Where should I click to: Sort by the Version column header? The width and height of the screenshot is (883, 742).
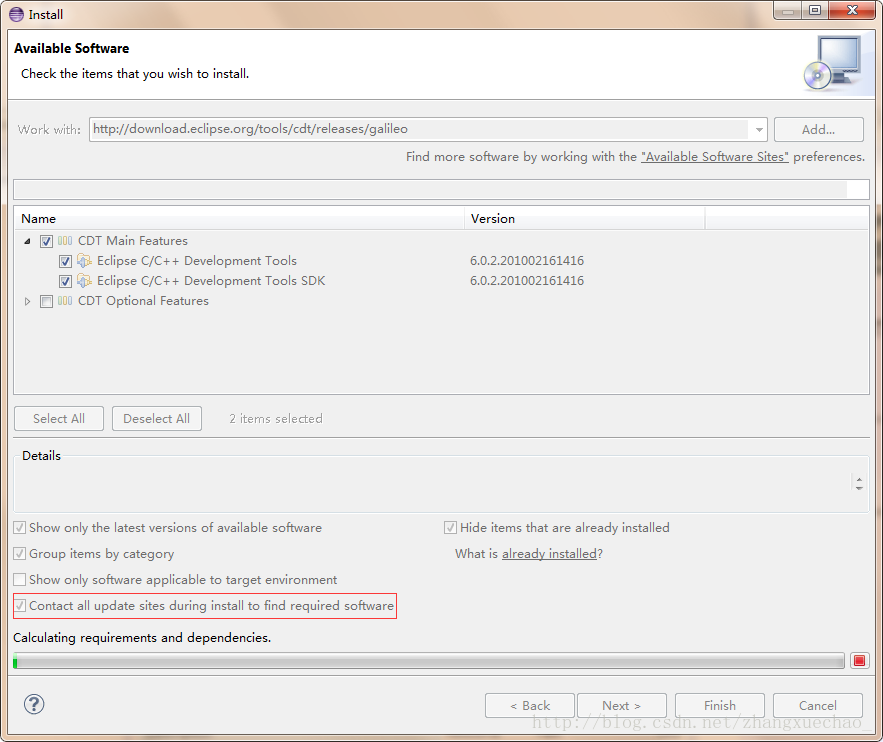[585, 218]
